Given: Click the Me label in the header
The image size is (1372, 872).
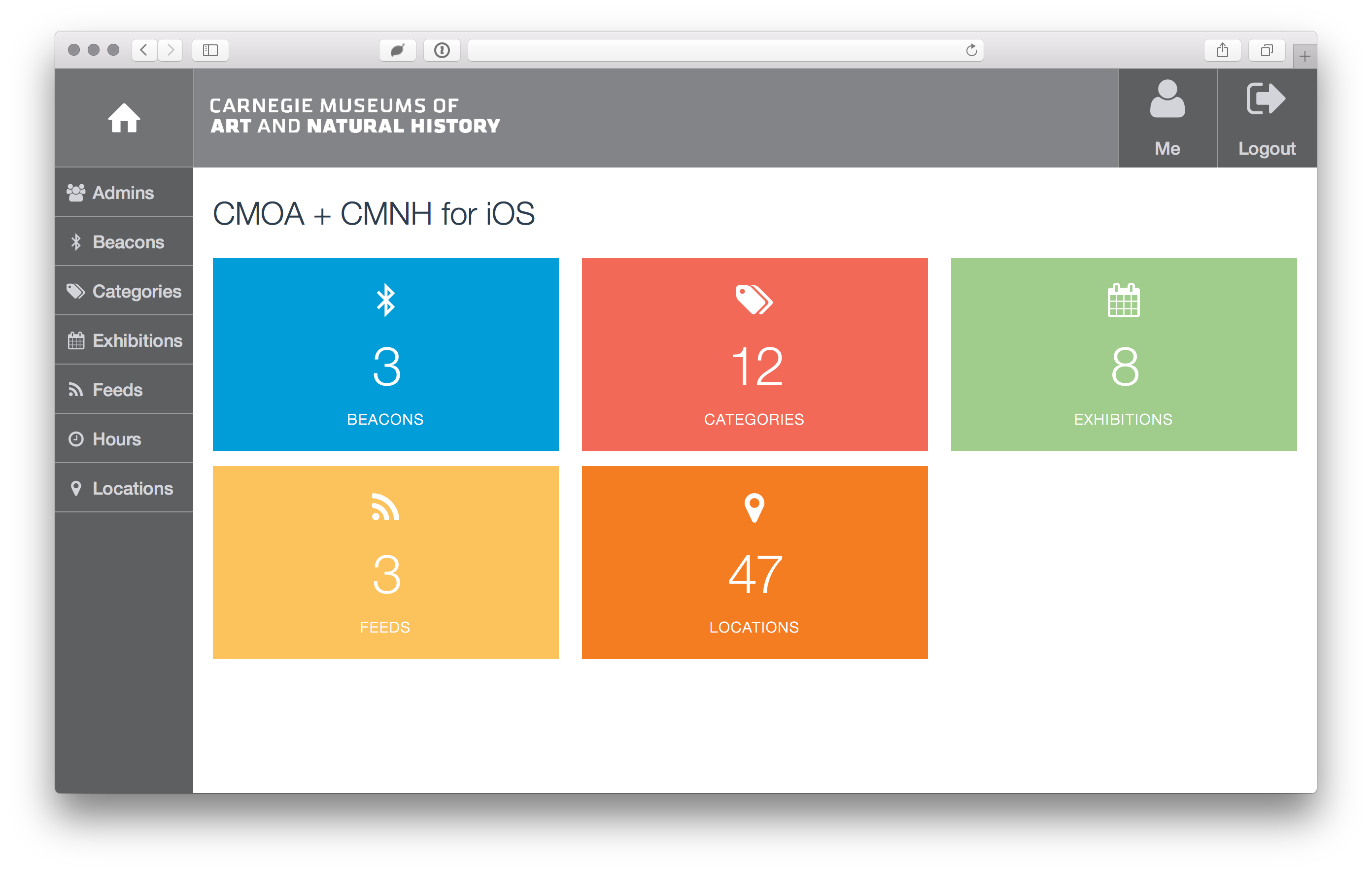Looking at the screenshot, I should click(x=1167, y=149).
